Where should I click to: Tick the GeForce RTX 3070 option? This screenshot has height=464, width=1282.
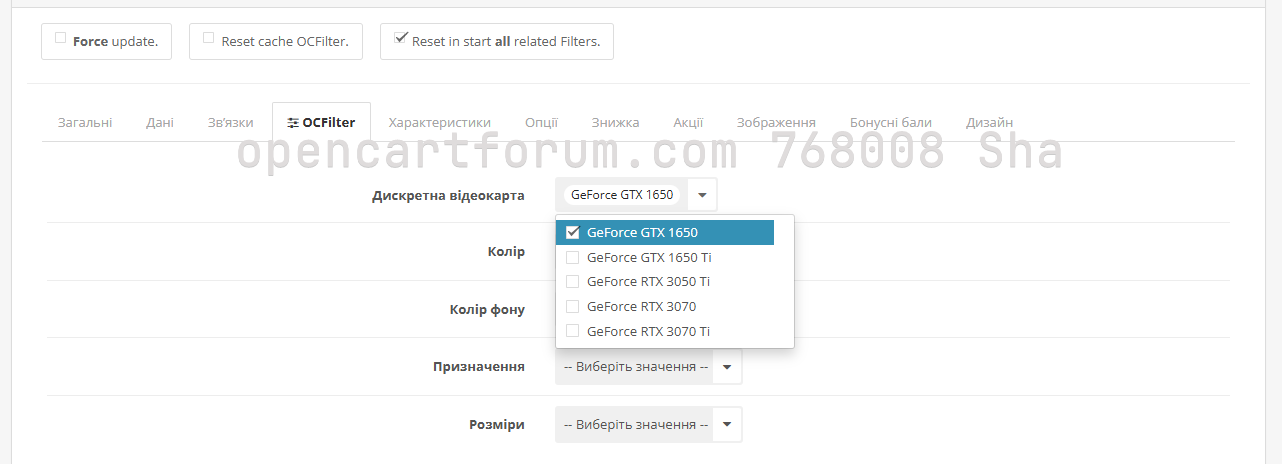573,306
